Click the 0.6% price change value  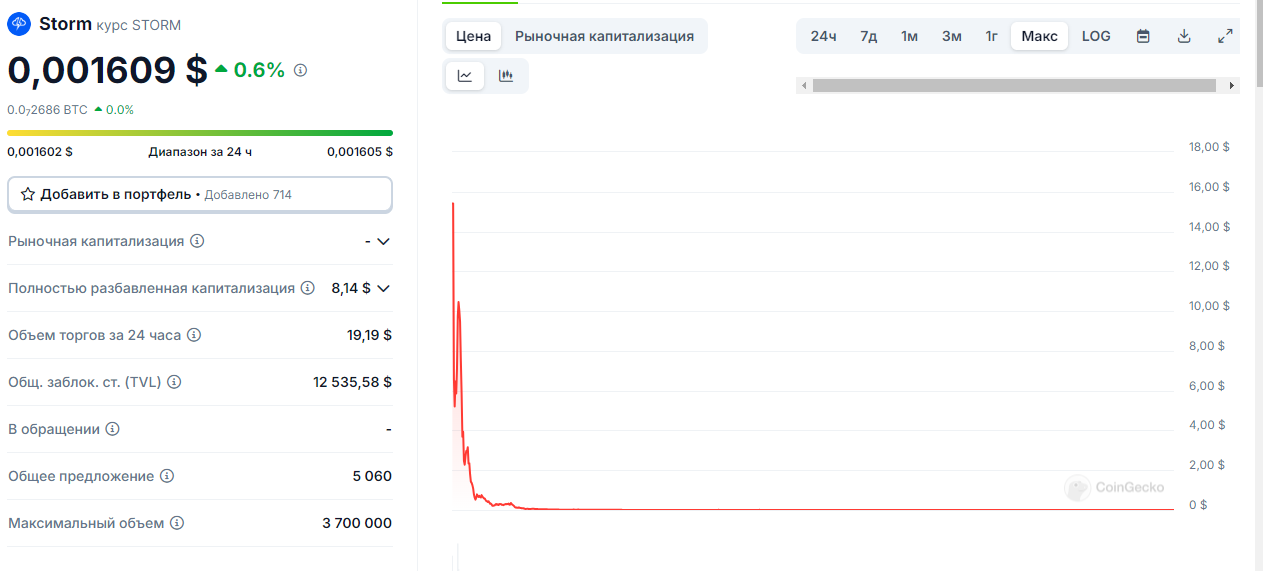coord(259,70)
